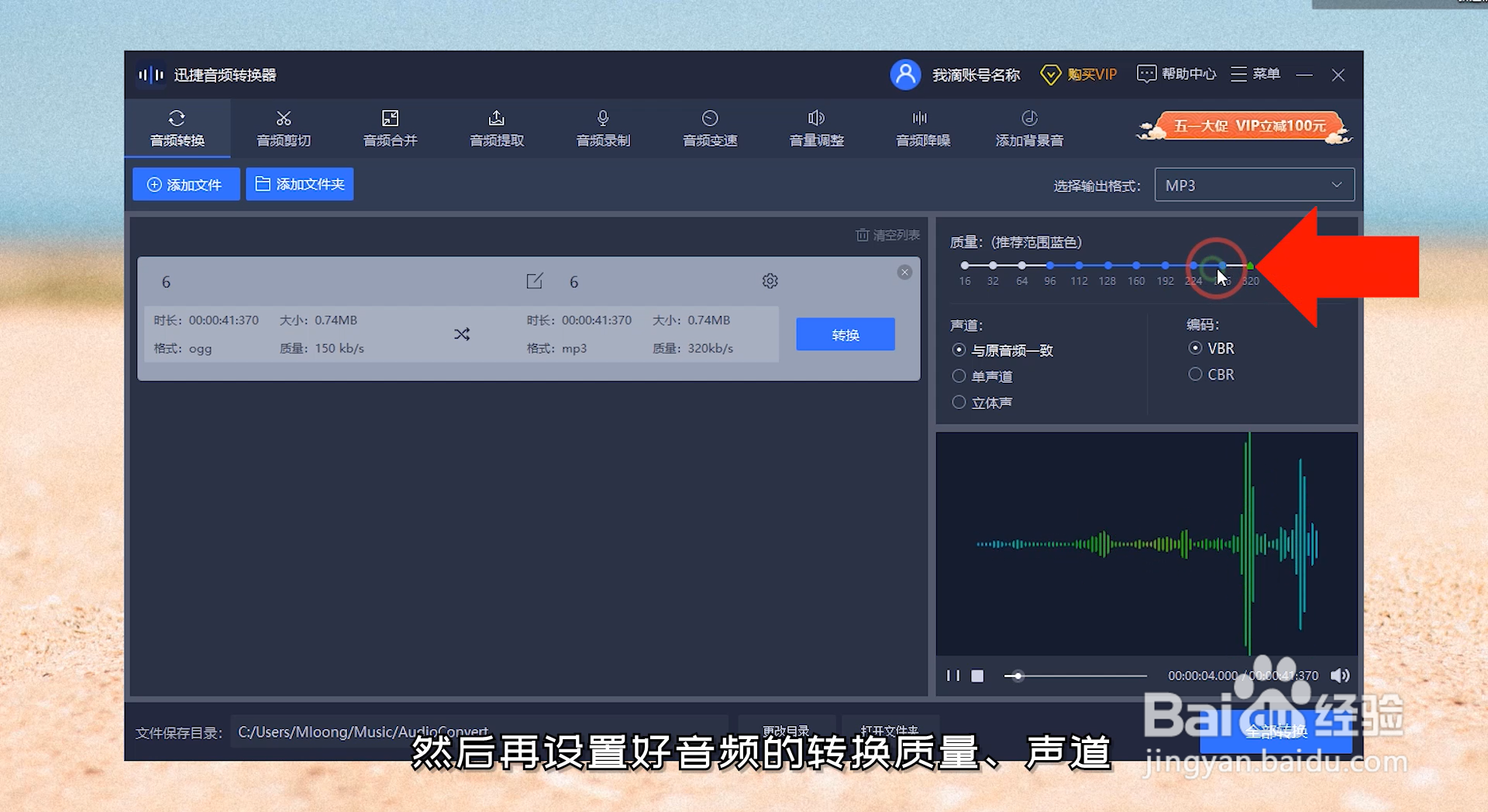Screen dimensions: 1488x812
Task: Click the blue 转换 button
Action: click(x=846, y=335)
